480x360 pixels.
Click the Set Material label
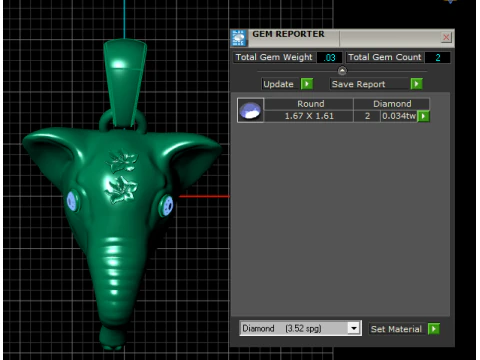396,329
